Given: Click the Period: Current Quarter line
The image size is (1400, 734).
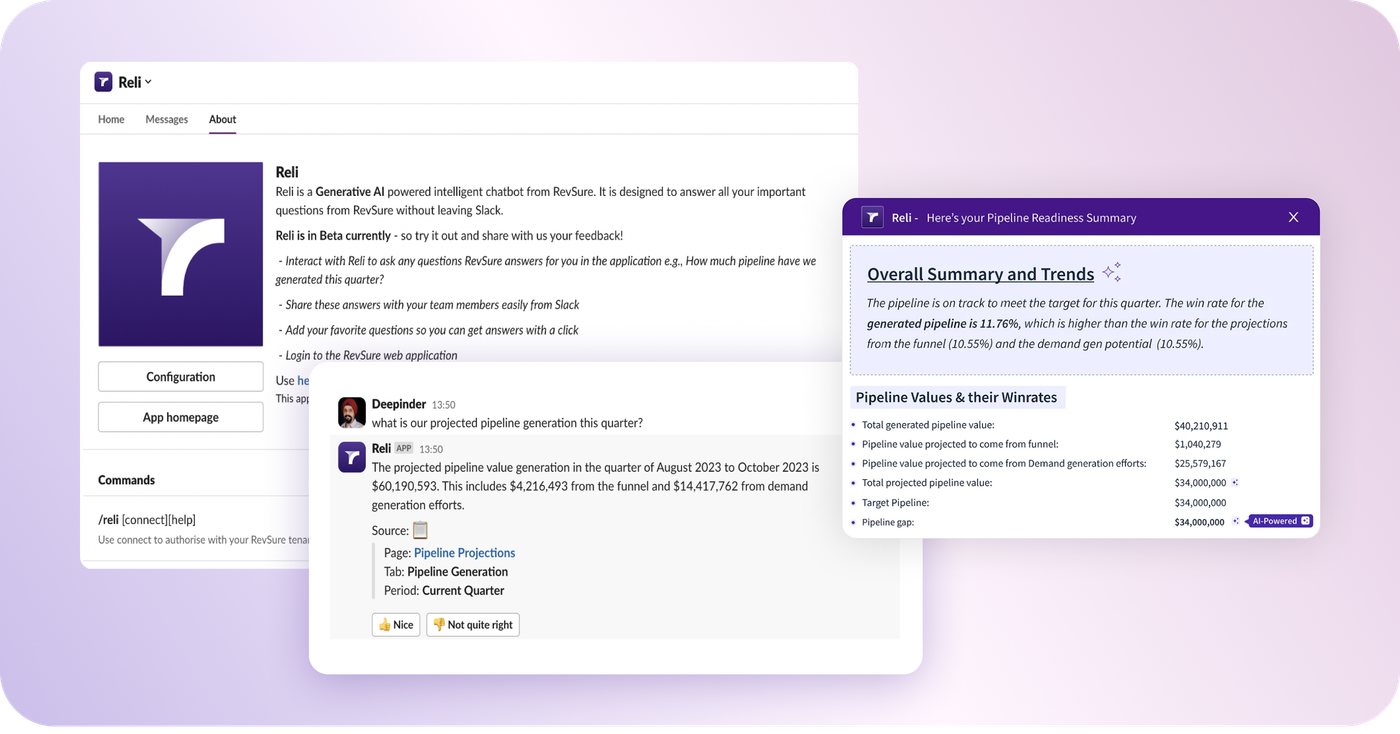Looking at the screenshot, I should pos(444,590).
